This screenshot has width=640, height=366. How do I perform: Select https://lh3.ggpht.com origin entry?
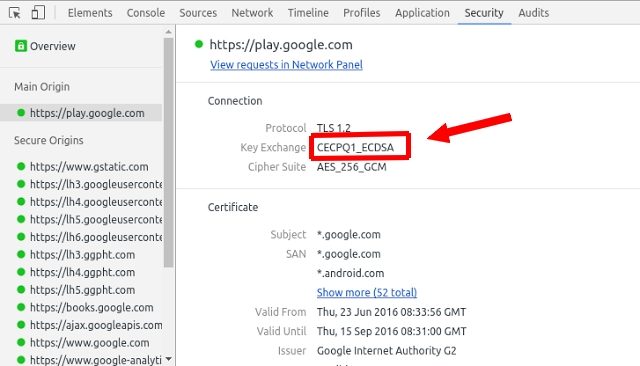point(82,255)
